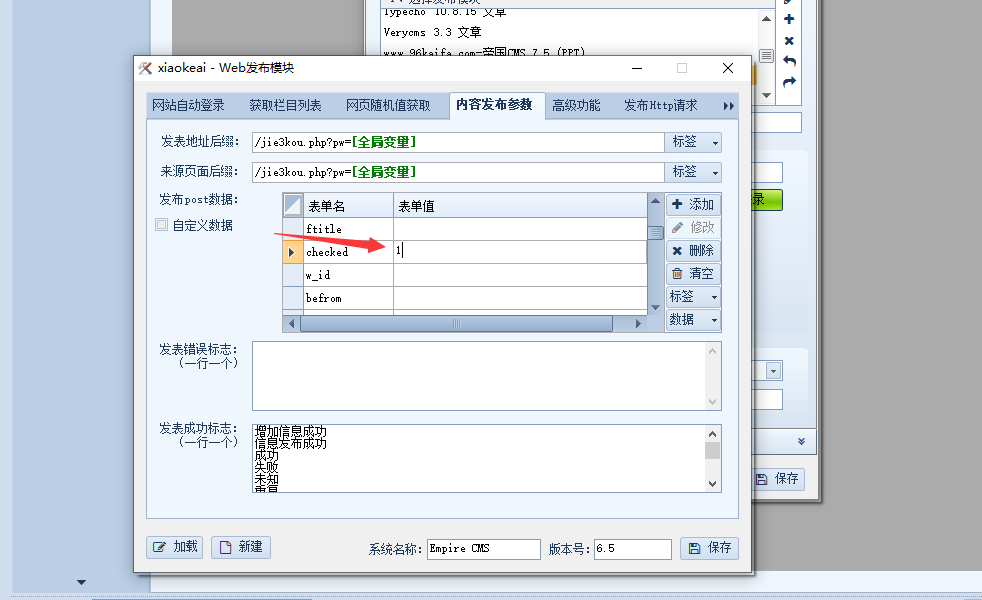
Task: Click the 发表成功标志 scrollbar thumb
Action: tap(713, 450)
